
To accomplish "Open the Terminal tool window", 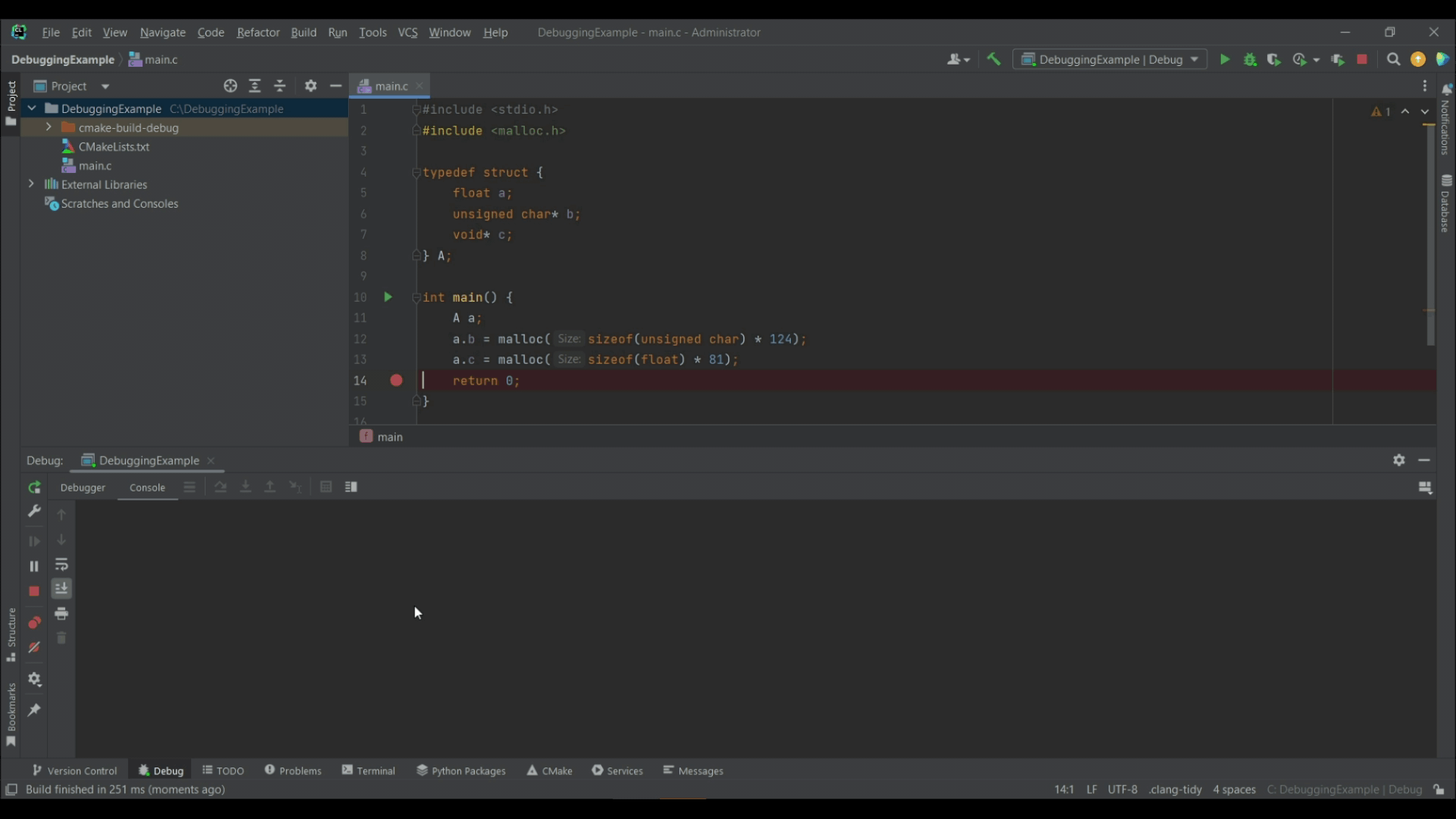I will [x=369, y=770].
